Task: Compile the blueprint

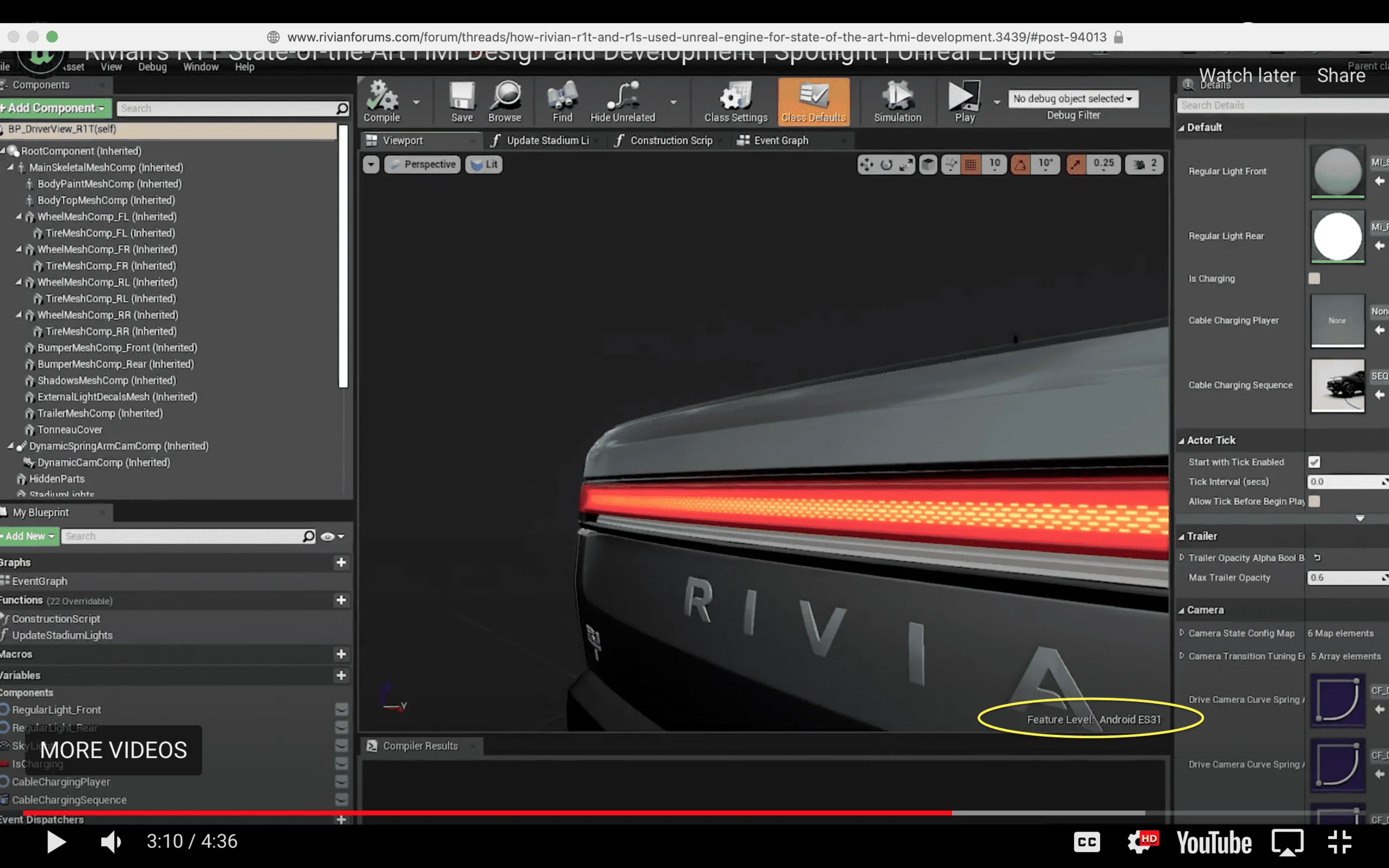Action: click(x=382, y=101)
